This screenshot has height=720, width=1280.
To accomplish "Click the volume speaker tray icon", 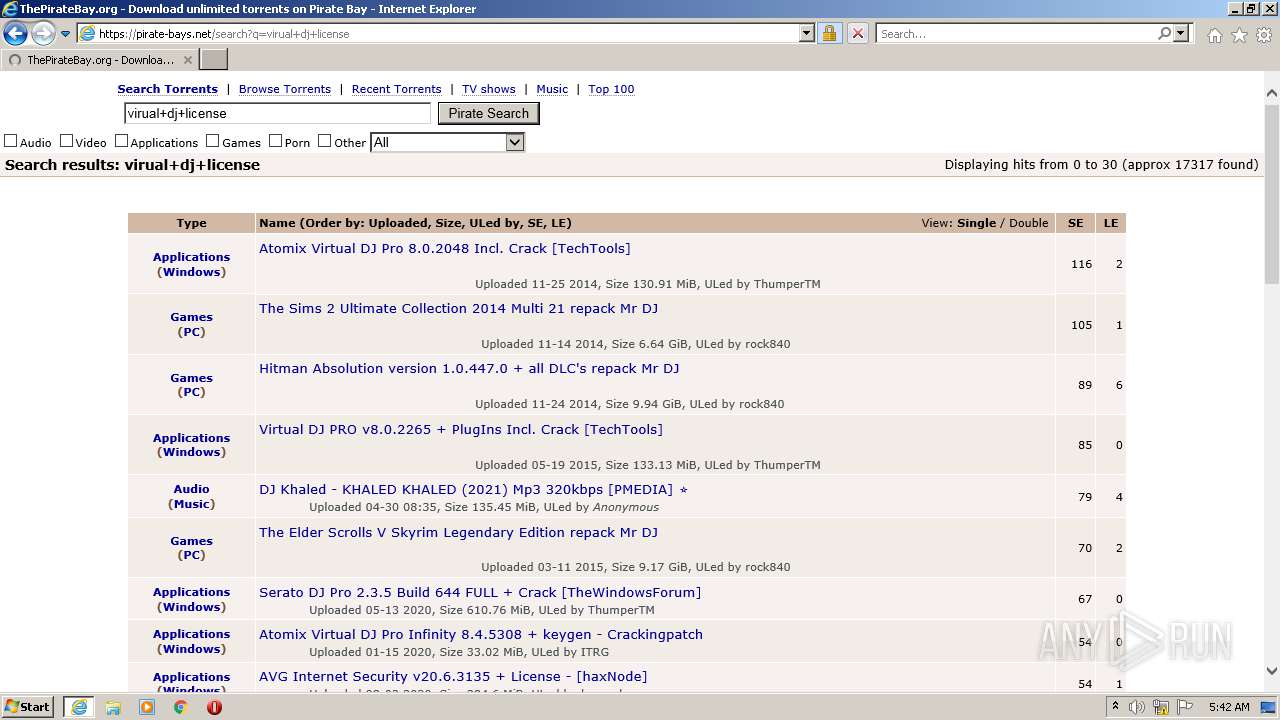I will (1137, 707).
